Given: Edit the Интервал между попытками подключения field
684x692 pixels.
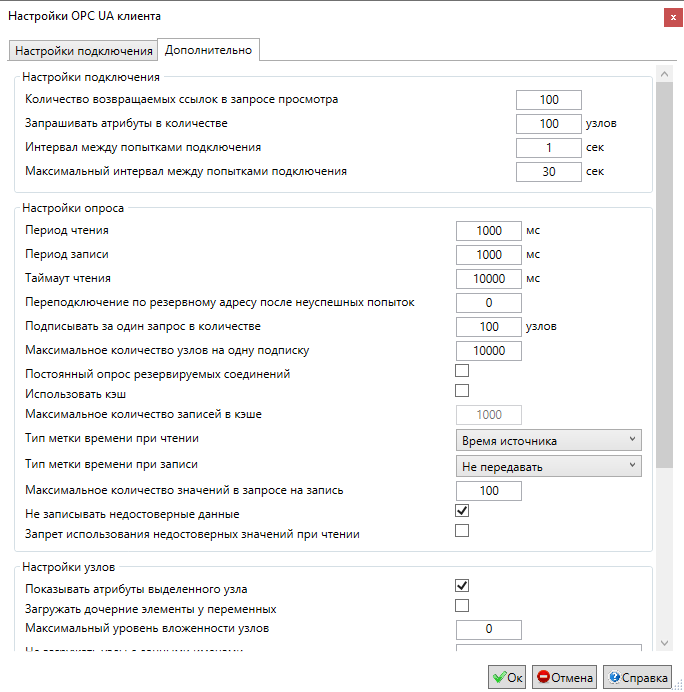Looking at the screenshot, I should pyautogui.click(x=549, y=147).
